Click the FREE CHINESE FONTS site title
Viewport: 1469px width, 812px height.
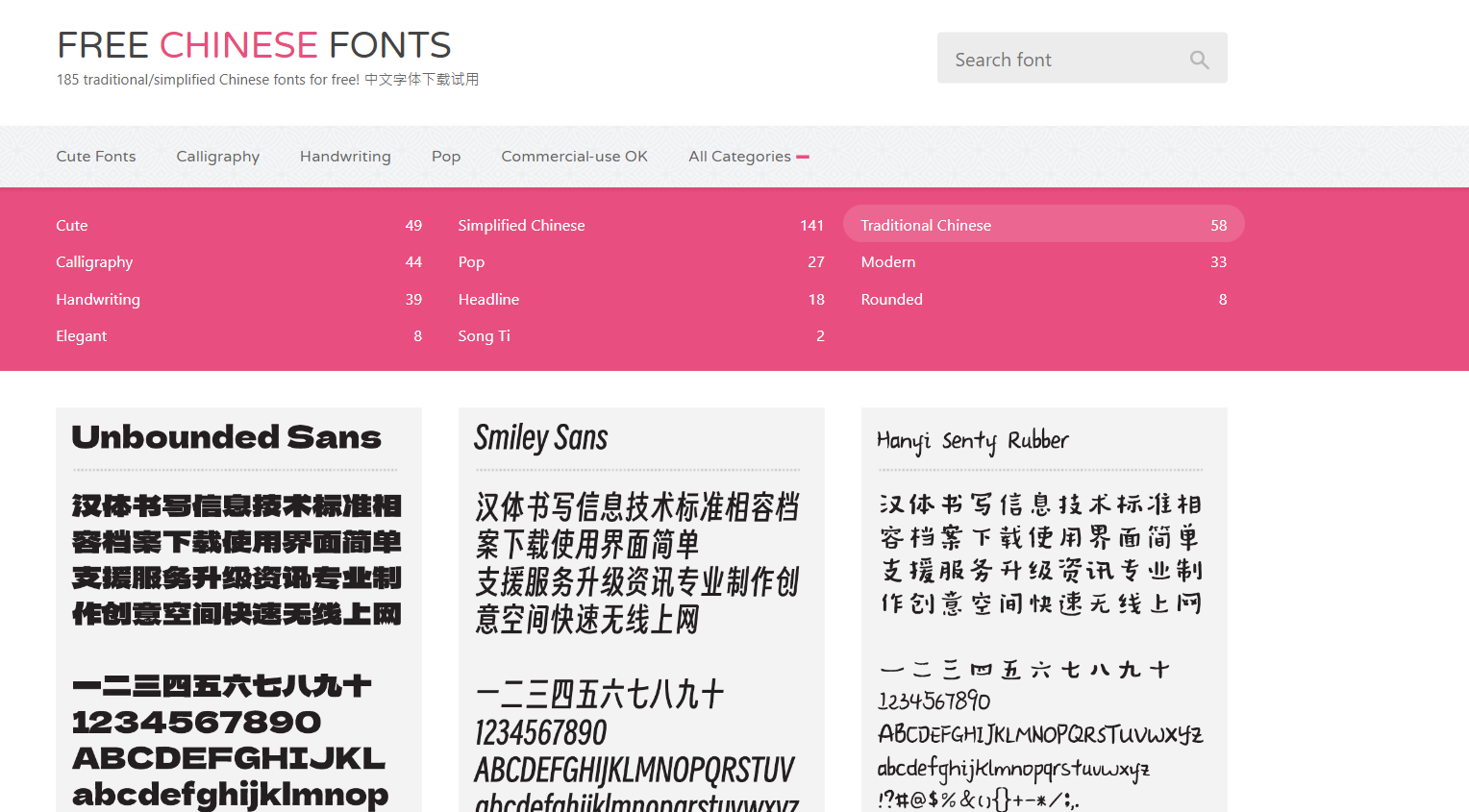pyautogui.click(x=254, y=44)
